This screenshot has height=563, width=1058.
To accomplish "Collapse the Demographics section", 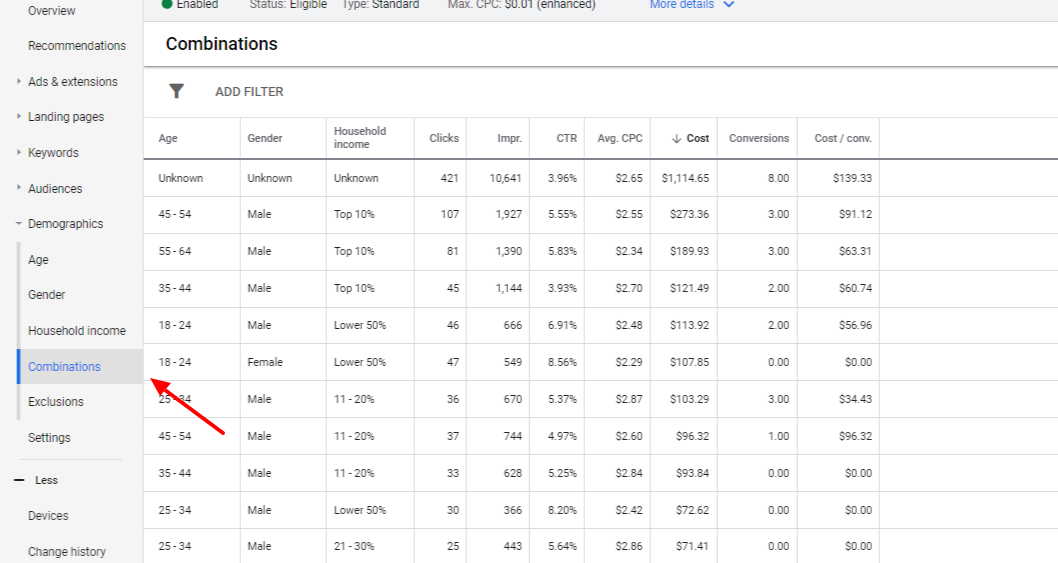I will click(x=19, y=224).
